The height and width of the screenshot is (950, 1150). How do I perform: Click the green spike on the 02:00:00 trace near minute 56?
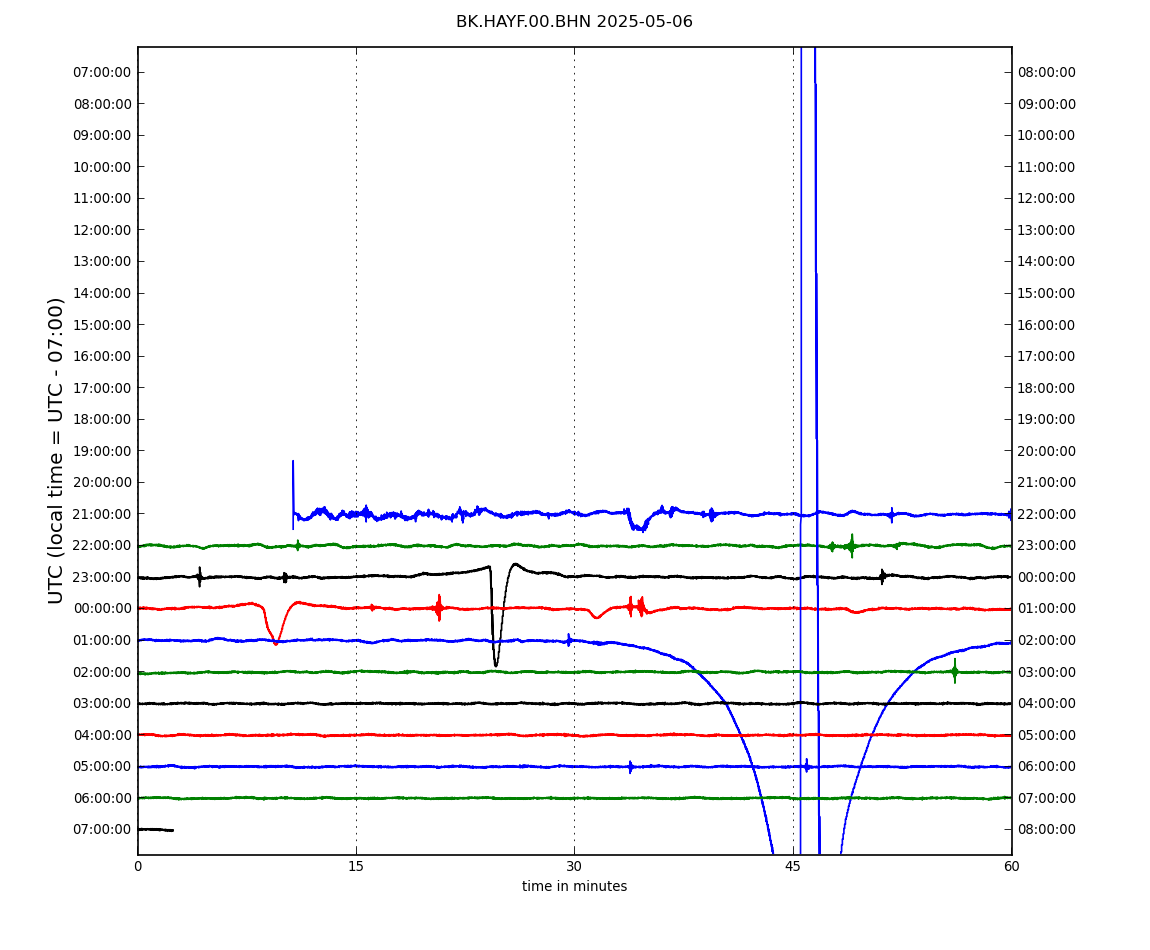(x=954, y=671)
